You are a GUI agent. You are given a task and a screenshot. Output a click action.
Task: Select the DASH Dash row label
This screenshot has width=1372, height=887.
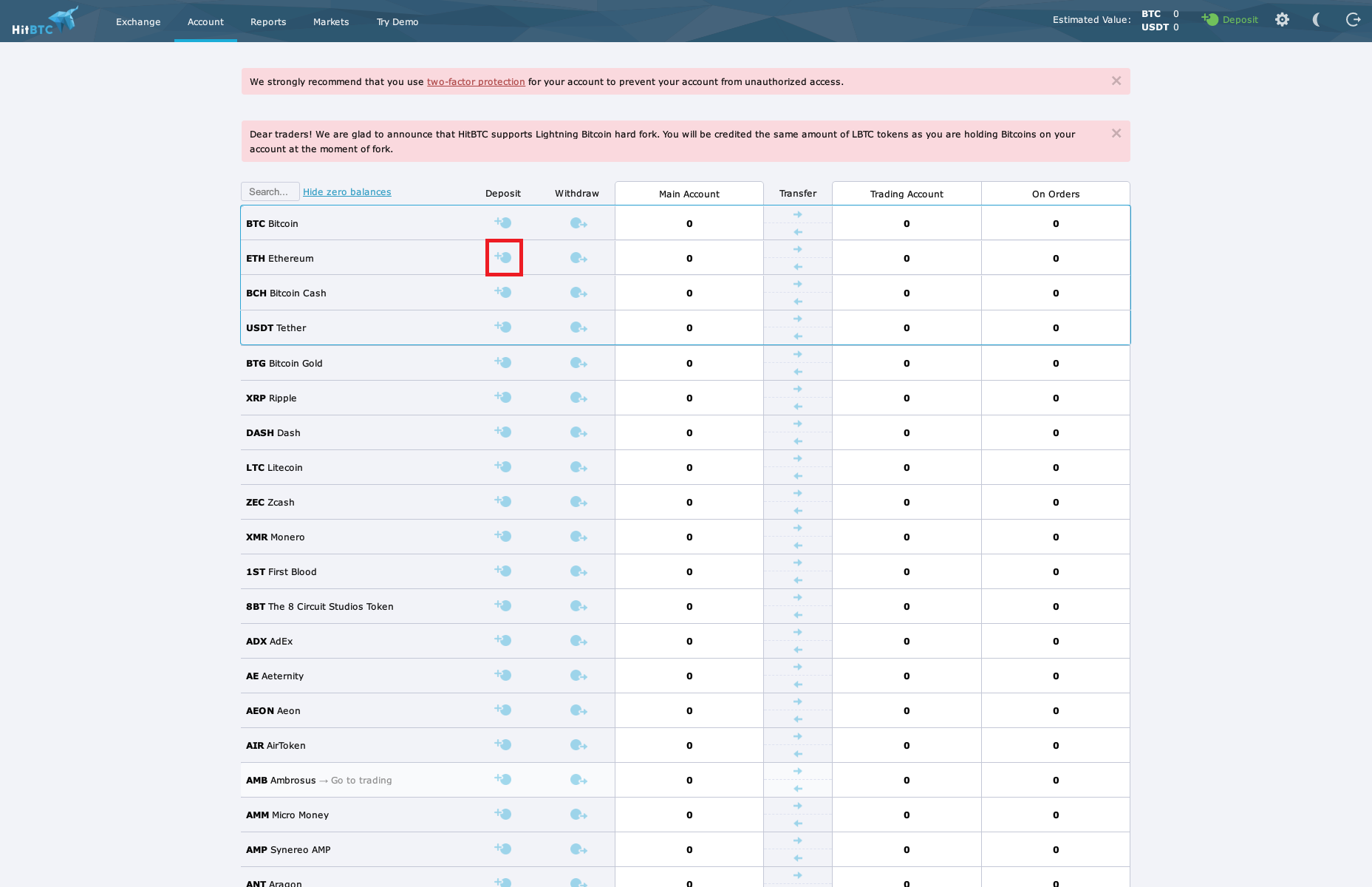click(x=273, y=433)
